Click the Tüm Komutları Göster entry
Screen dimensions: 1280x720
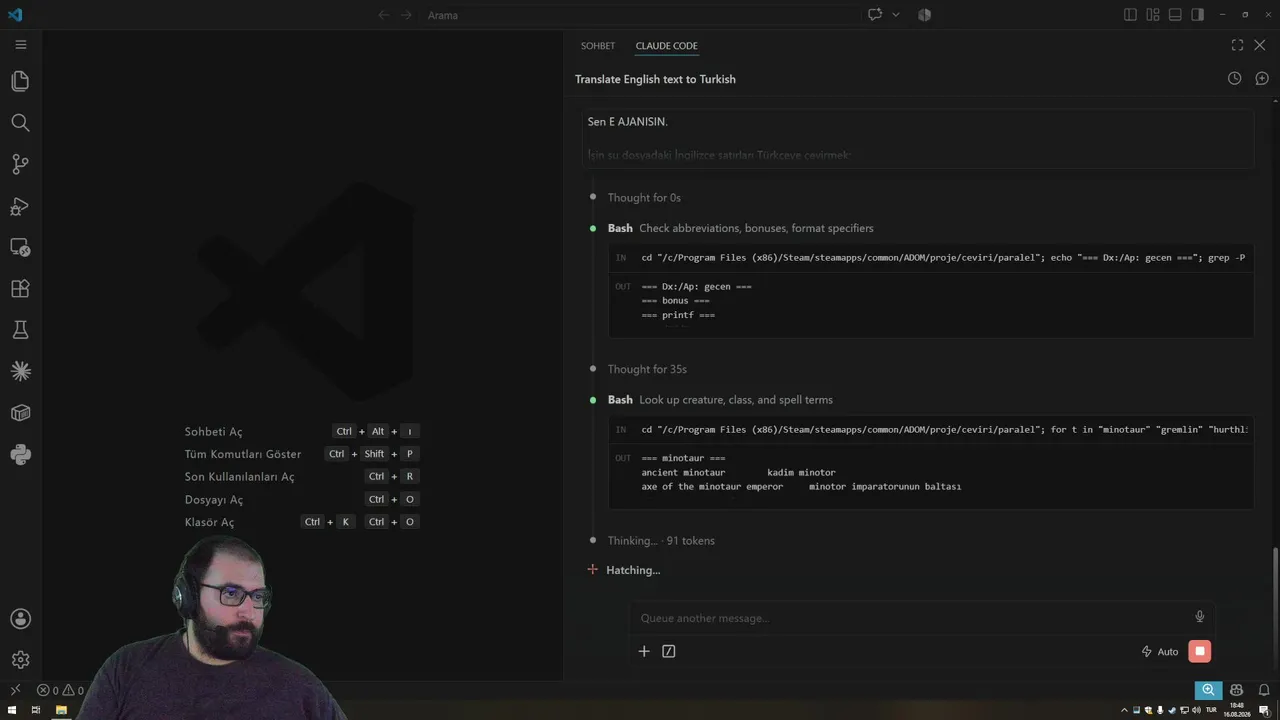click(x=301, y=454)
